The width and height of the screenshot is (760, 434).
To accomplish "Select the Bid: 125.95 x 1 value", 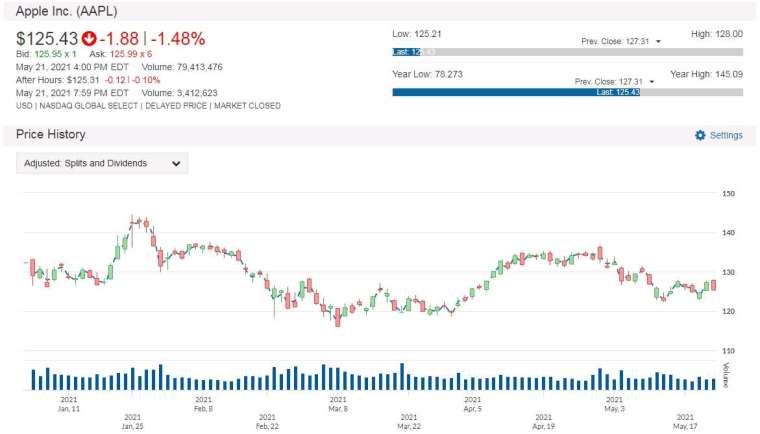I will (x=46, y=54).
